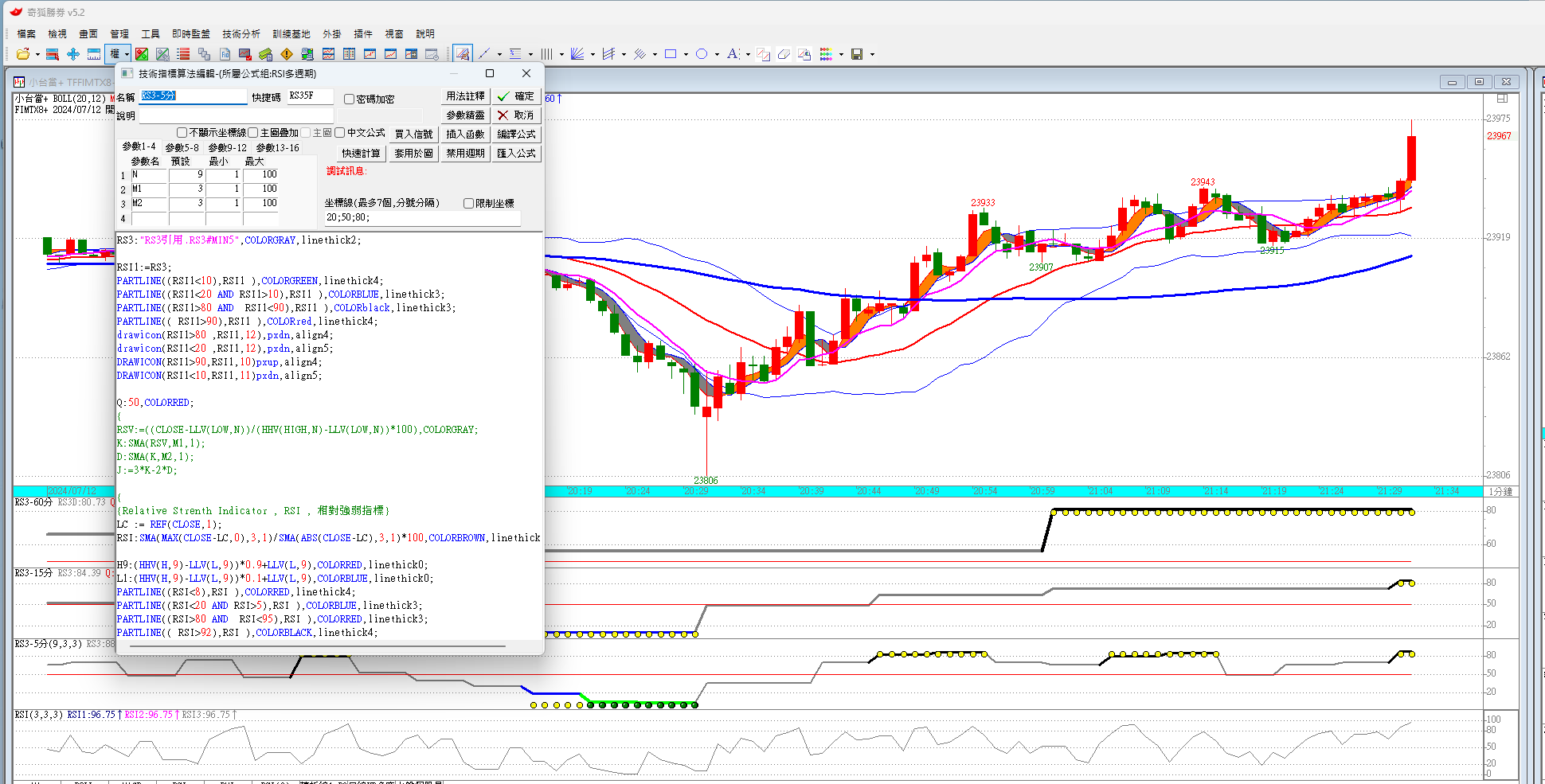Toggle the 不顯示坐標線 checkbox

(182, 133)
